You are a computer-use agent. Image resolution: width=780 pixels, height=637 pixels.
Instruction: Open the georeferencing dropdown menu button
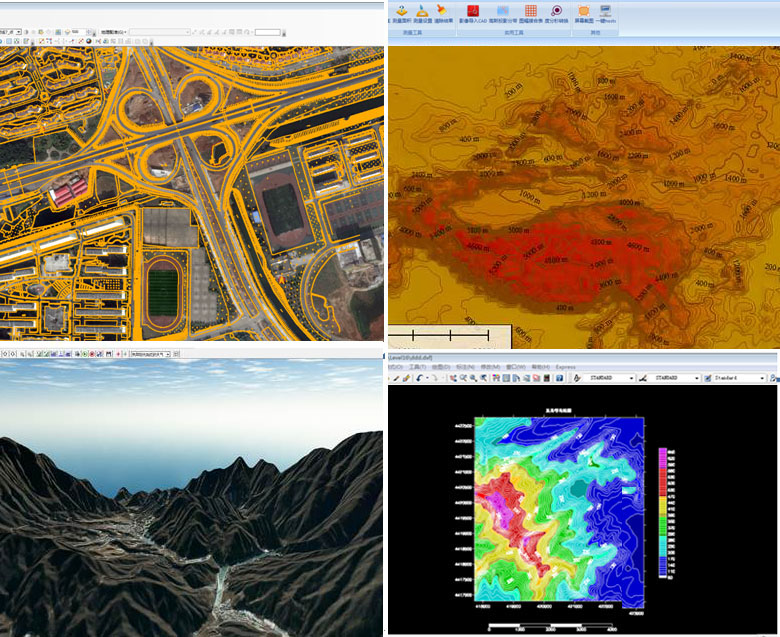pos(111,32)
